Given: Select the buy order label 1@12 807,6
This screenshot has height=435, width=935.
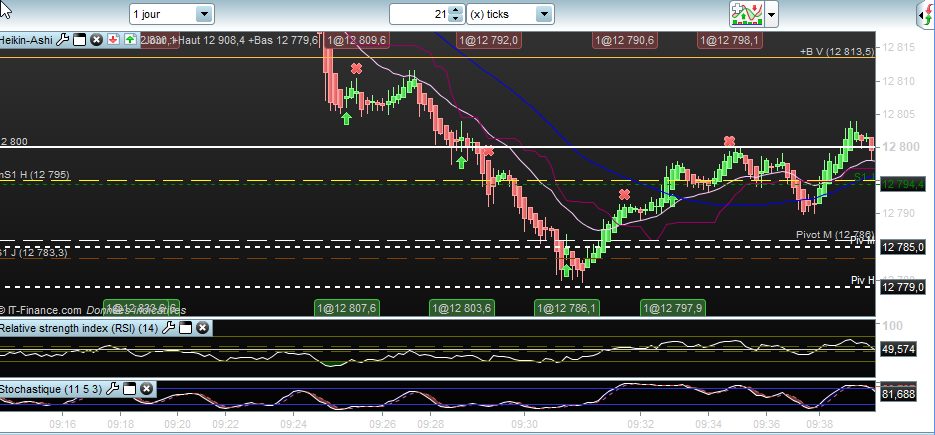Looking at the screenshot, I should (347, 308).
